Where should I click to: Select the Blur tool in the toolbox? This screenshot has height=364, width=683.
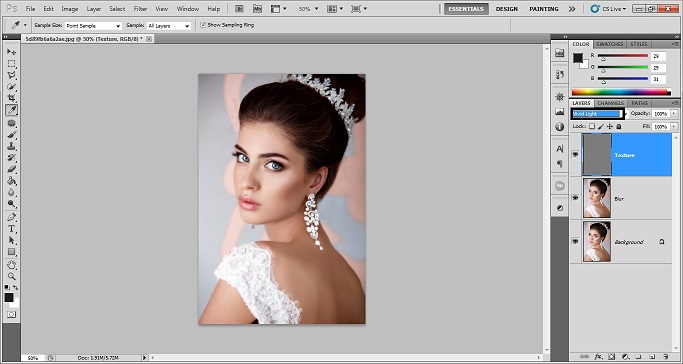11,192
